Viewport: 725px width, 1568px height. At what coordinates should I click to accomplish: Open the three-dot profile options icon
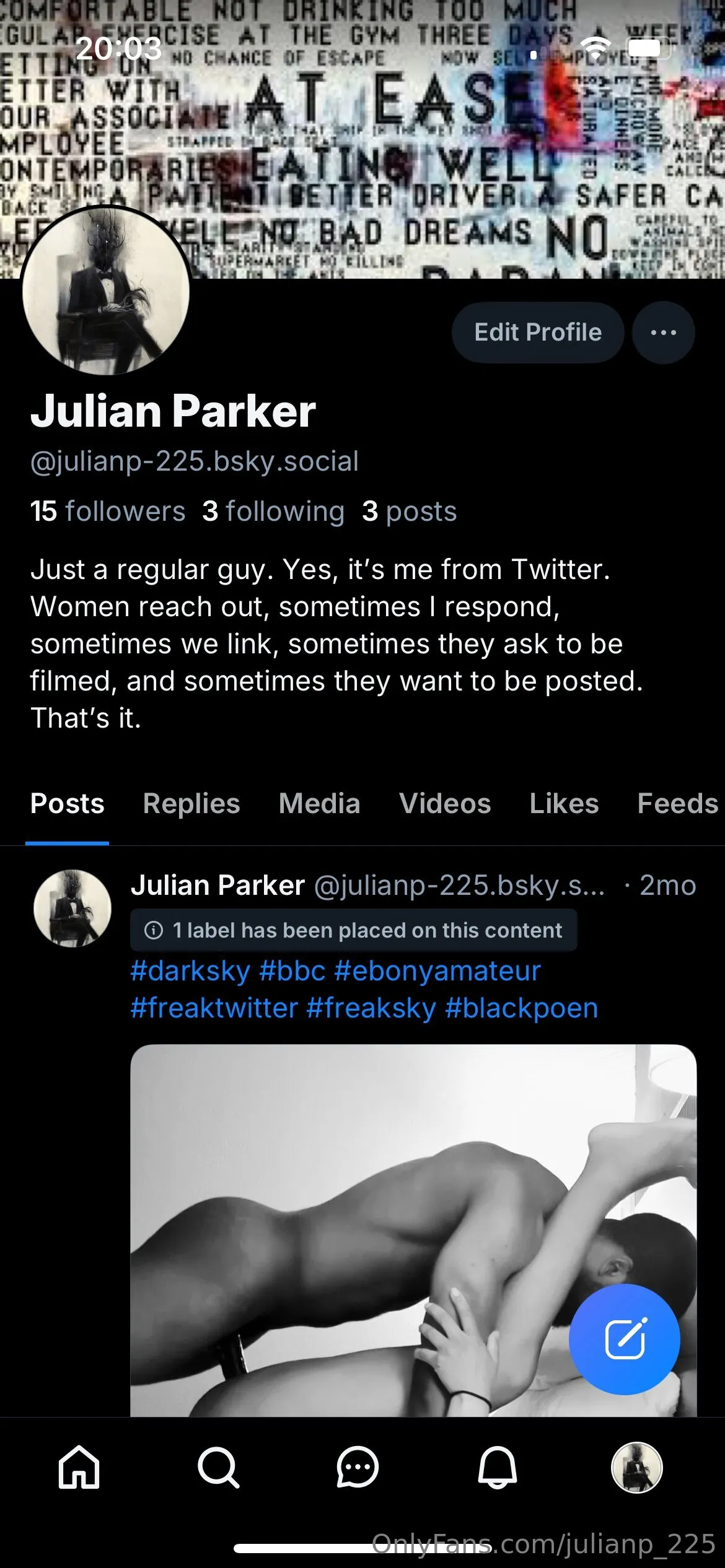pos(662,333)
